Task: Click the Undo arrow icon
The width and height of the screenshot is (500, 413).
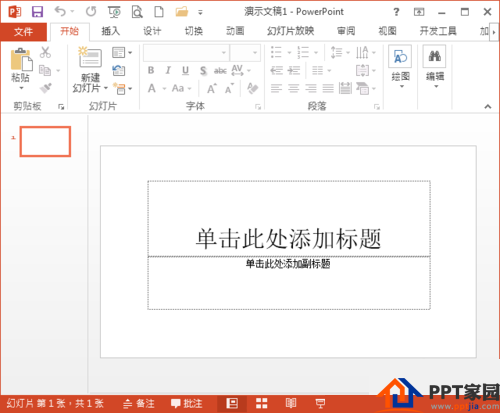Action: tap(60, 12)
